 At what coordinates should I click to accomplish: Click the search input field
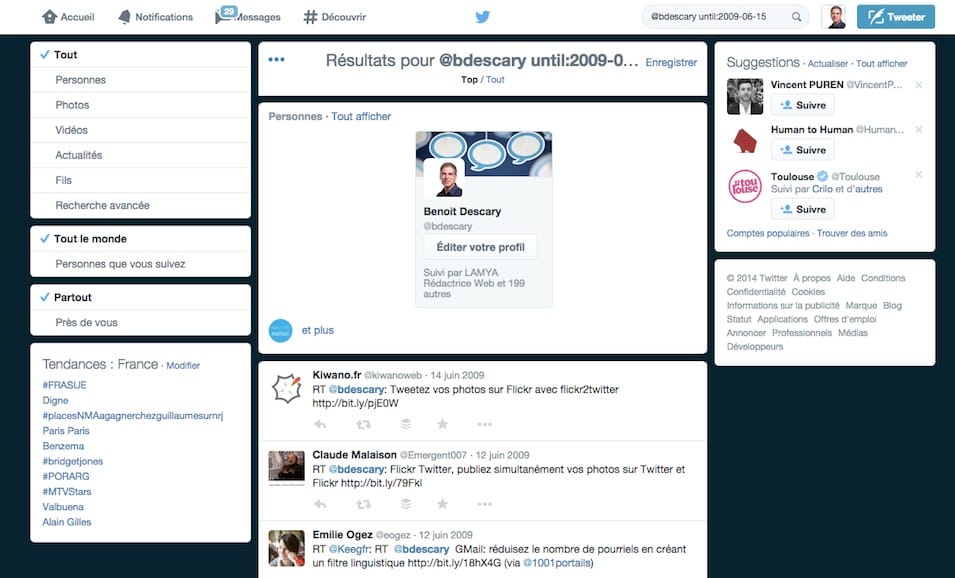[715, 17]
